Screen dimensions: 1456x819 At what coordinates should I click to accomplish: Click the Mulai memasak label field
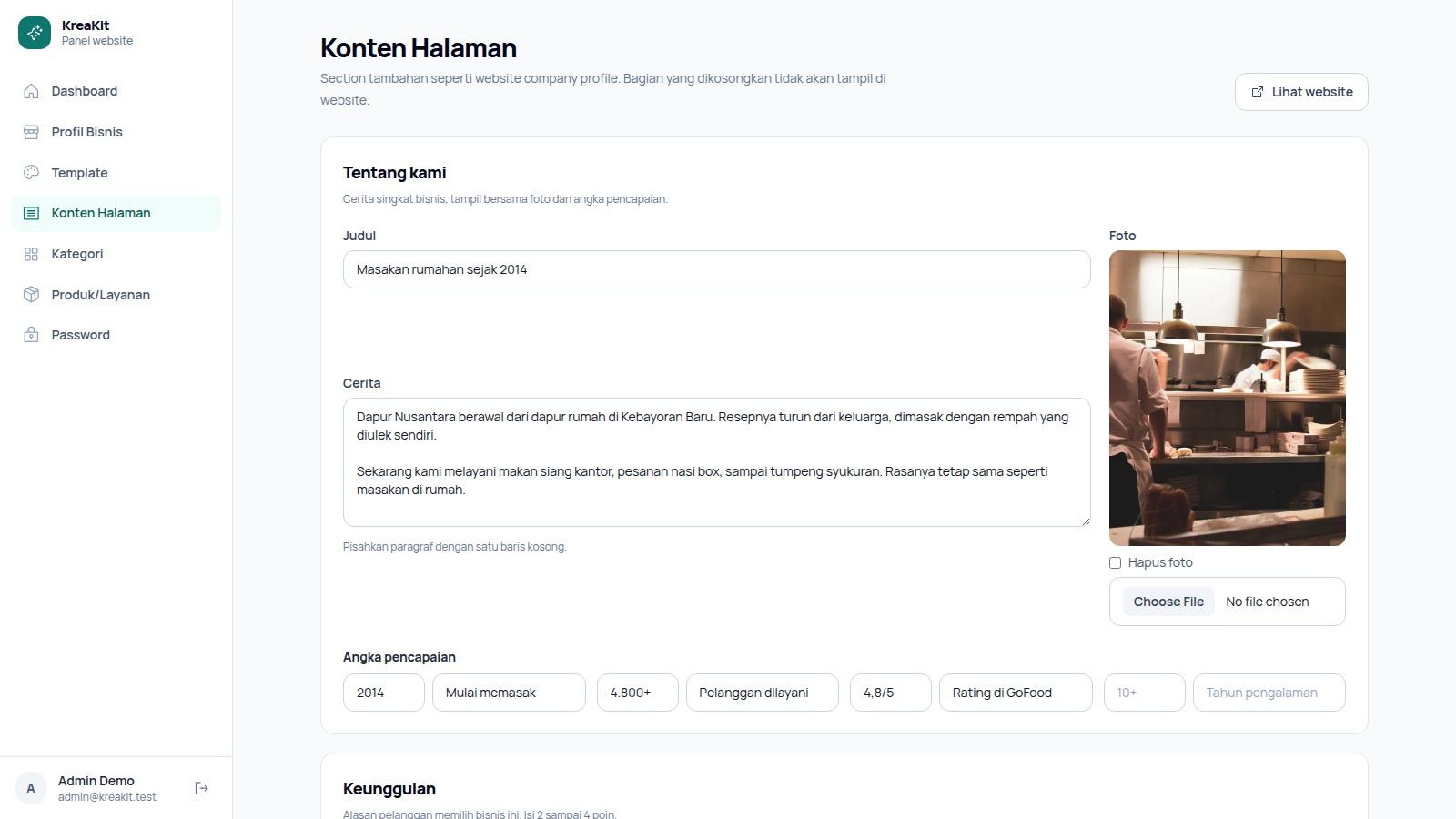click(x=509, y=693)
